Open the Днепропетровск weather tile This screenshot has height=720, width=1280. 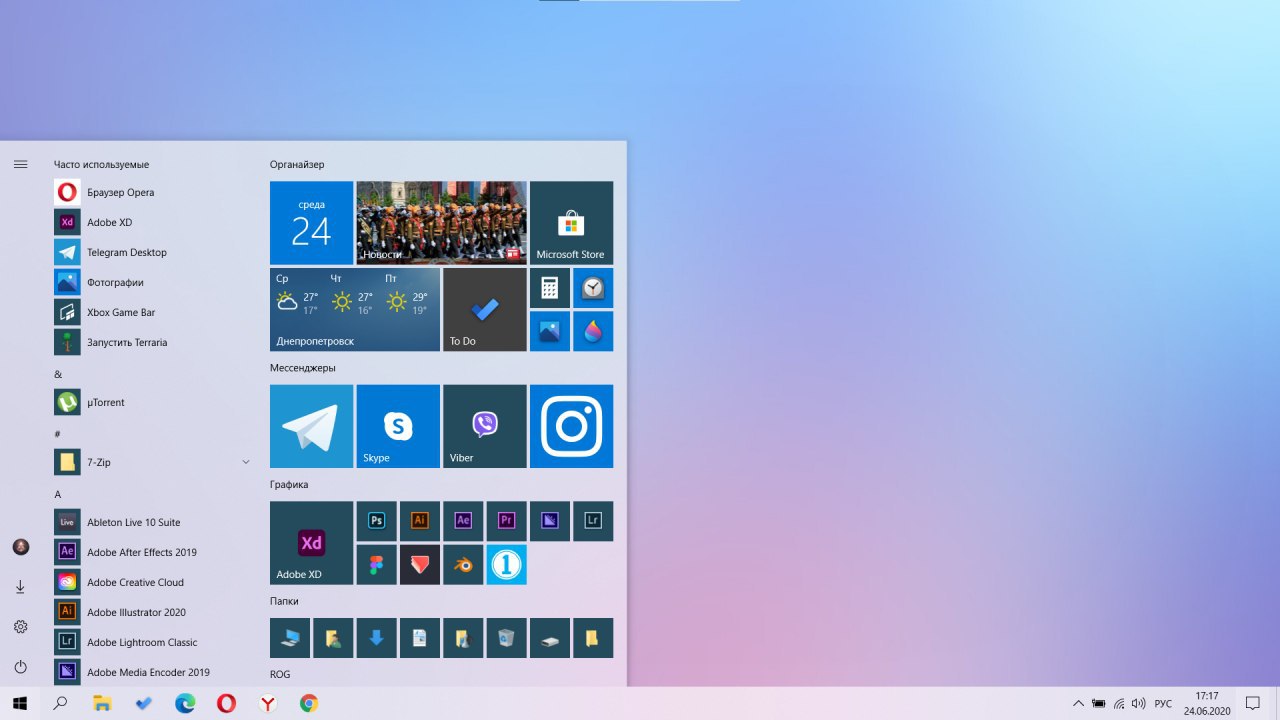[x=355, y=309]
